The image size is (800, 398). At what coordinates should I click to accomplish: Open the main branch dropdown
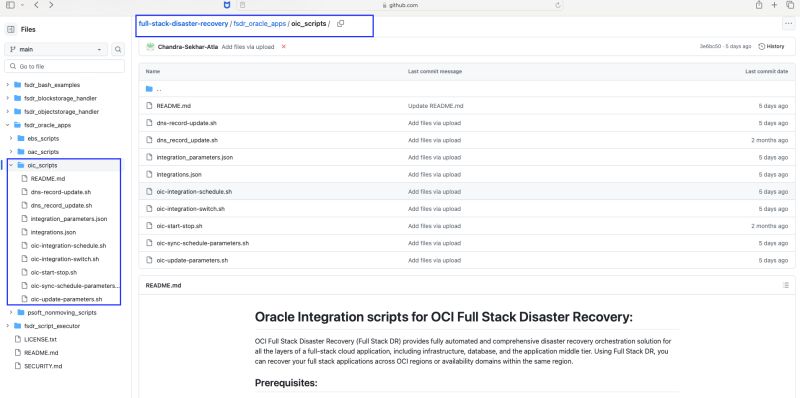(56, 49)
